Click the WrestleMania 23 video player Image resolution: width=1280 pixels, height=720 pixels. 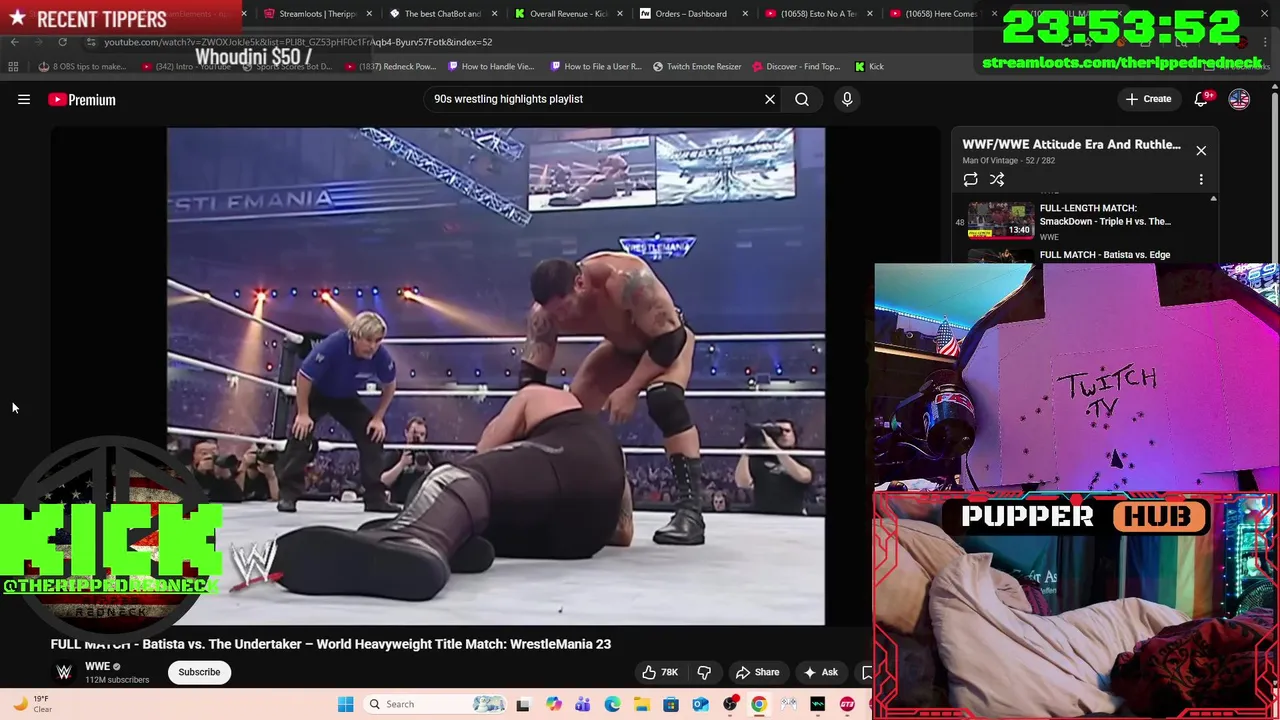pyautogui.click(x=496, y=376)
